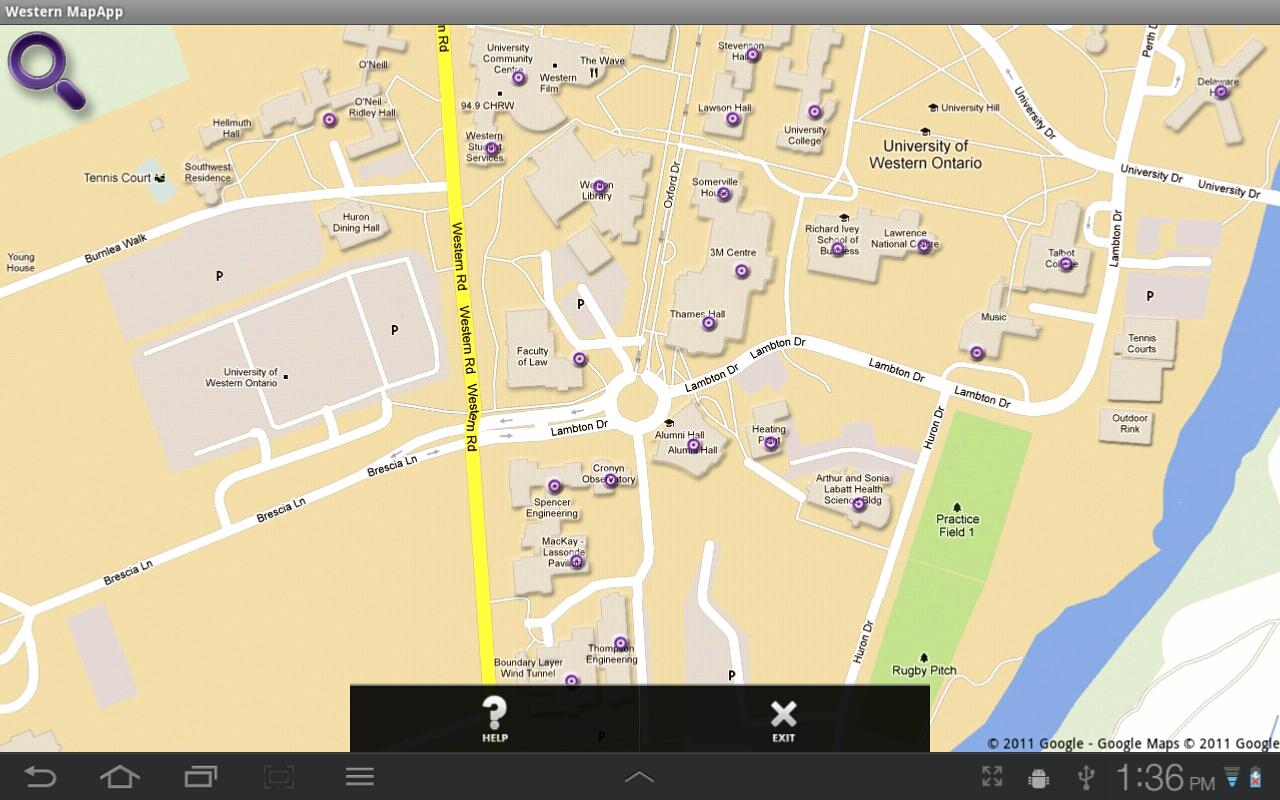
Task: Tap the Delaware Hall marker
Action: pyautogui.click(x=1221, y=92)
